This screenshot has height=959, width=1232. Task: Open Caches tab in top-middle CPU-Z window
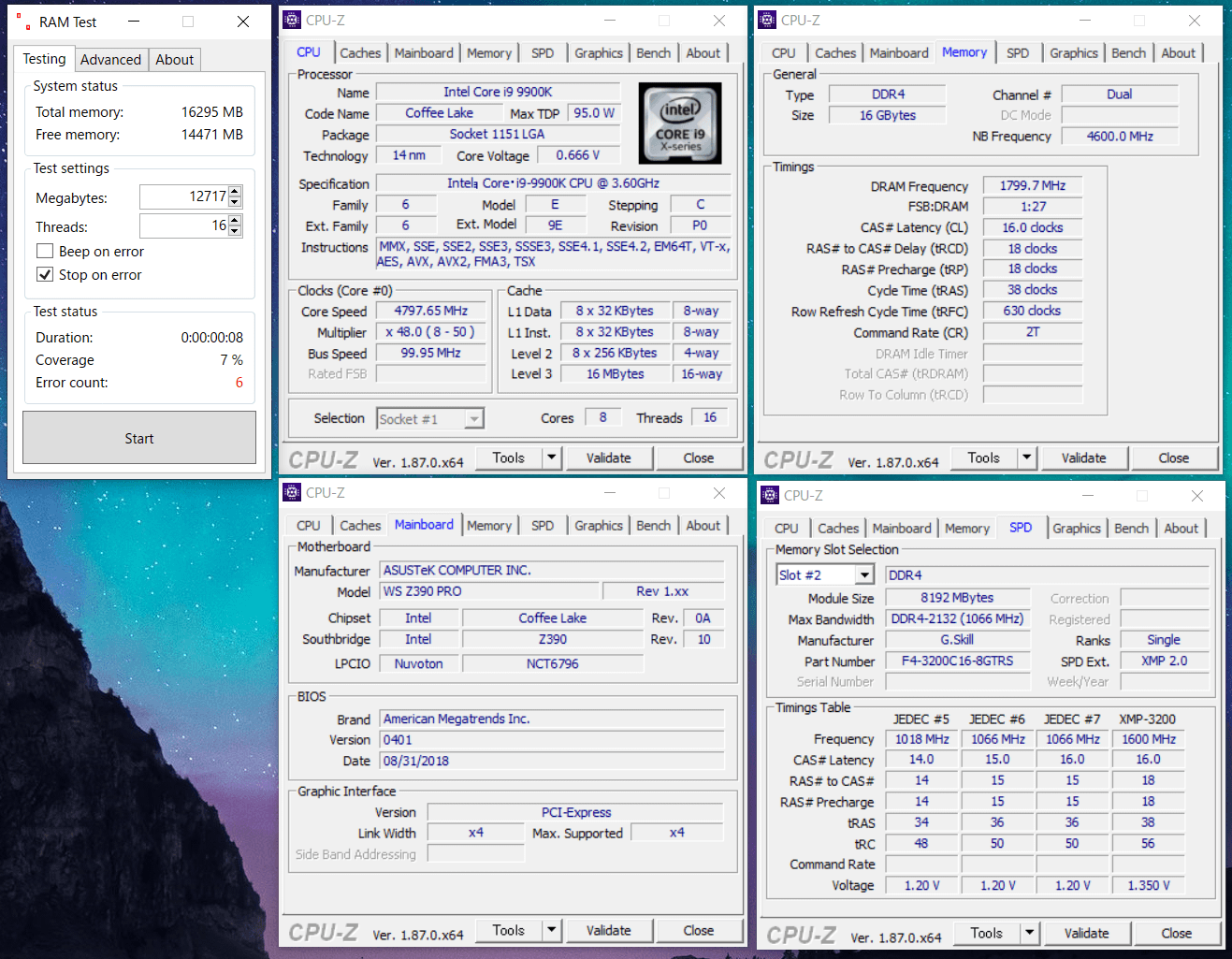tap(360, 53)
